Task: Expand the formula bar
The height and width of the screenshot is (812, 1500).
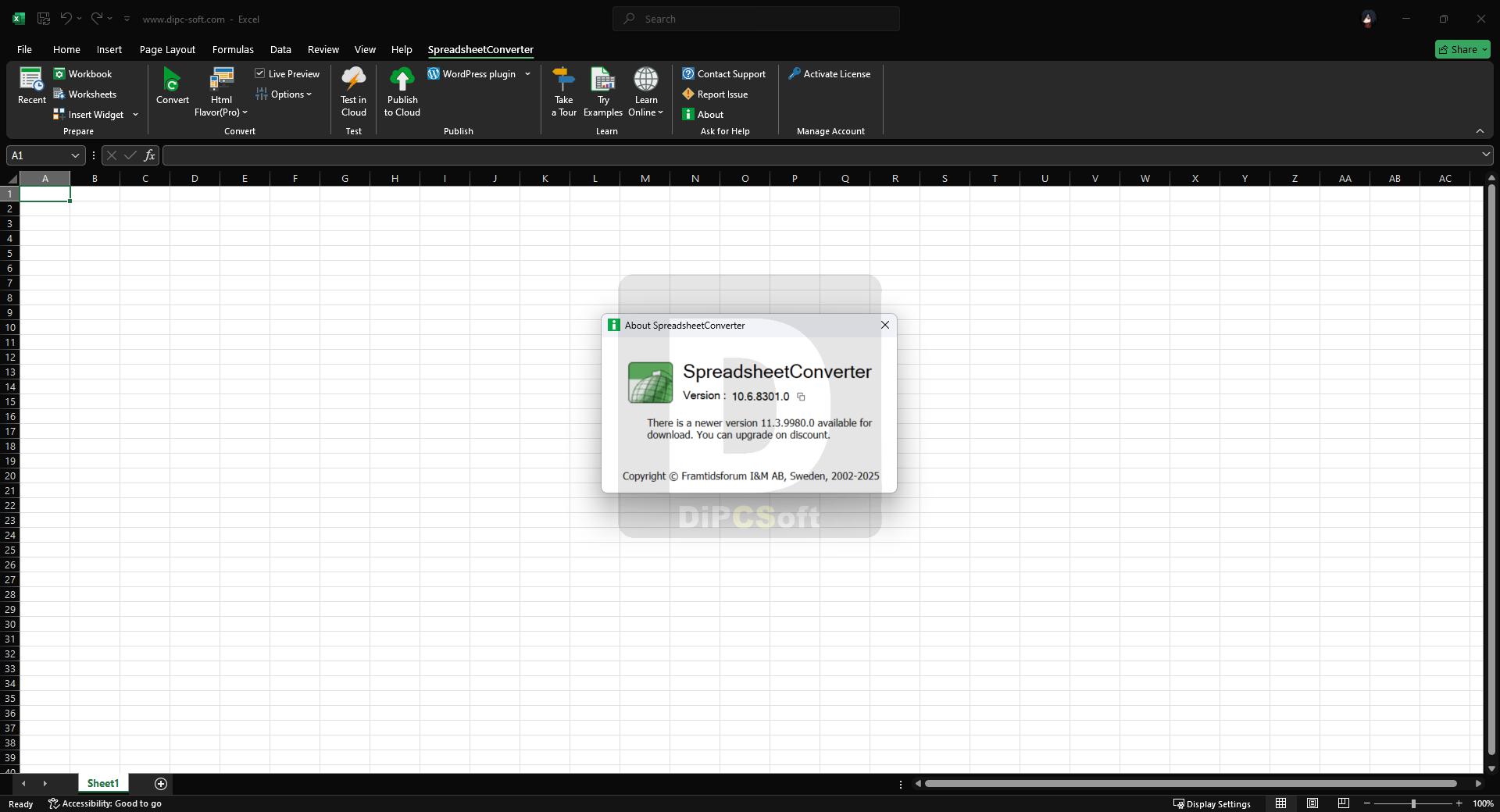Action: [1486, 155]
